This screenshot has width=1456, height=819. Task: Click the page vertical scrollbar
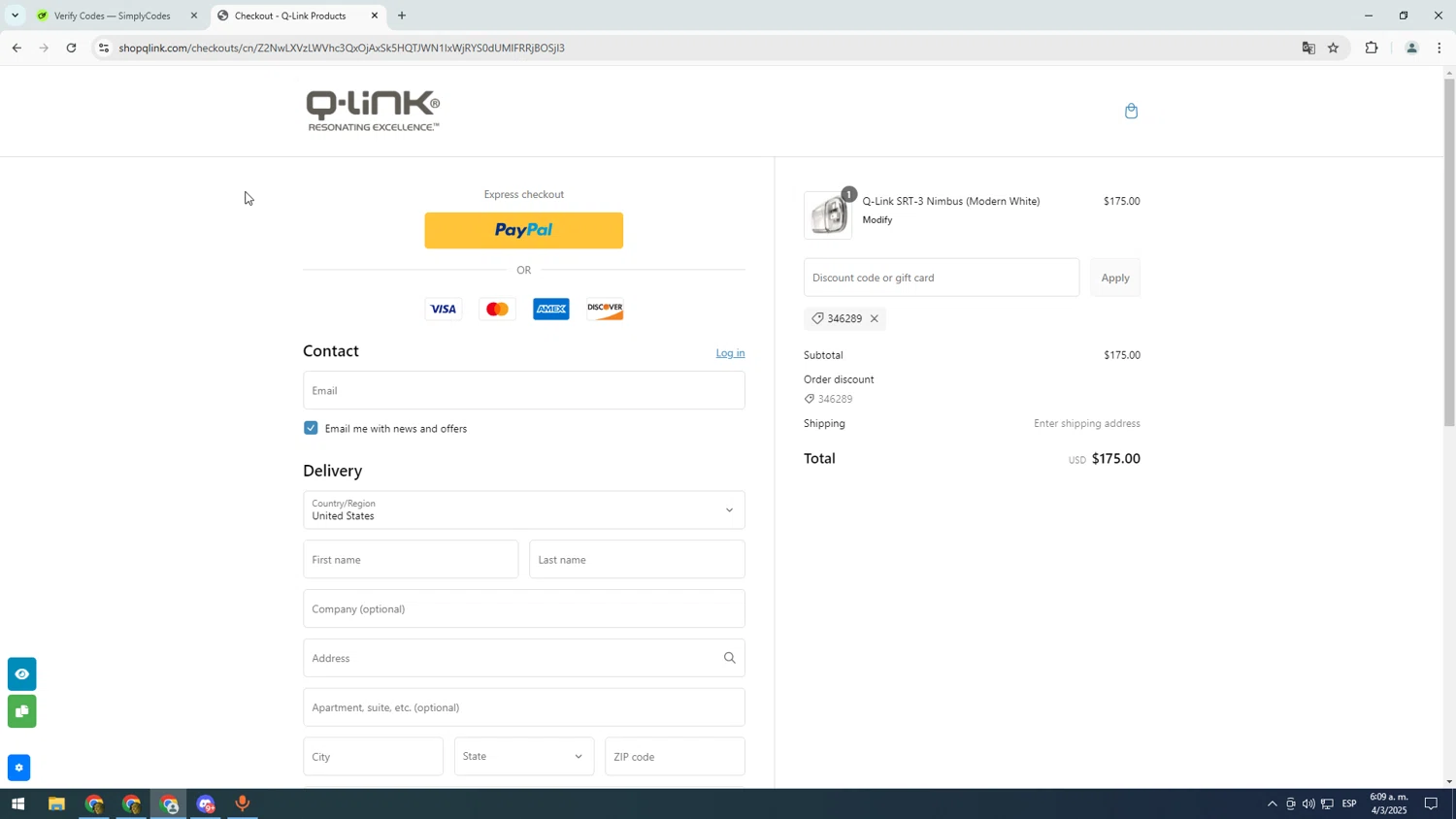[1448, 252]
